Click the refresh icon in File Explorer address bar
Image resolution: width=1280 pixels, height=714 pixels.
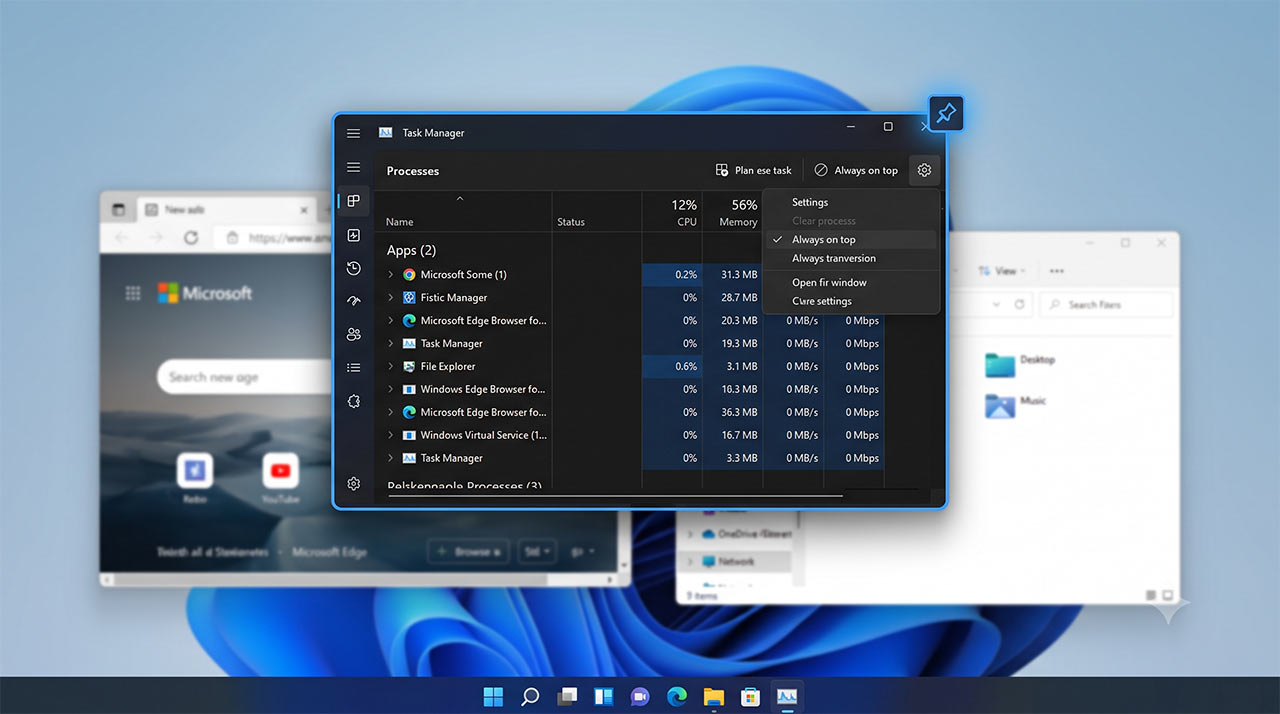point(1019,304)
